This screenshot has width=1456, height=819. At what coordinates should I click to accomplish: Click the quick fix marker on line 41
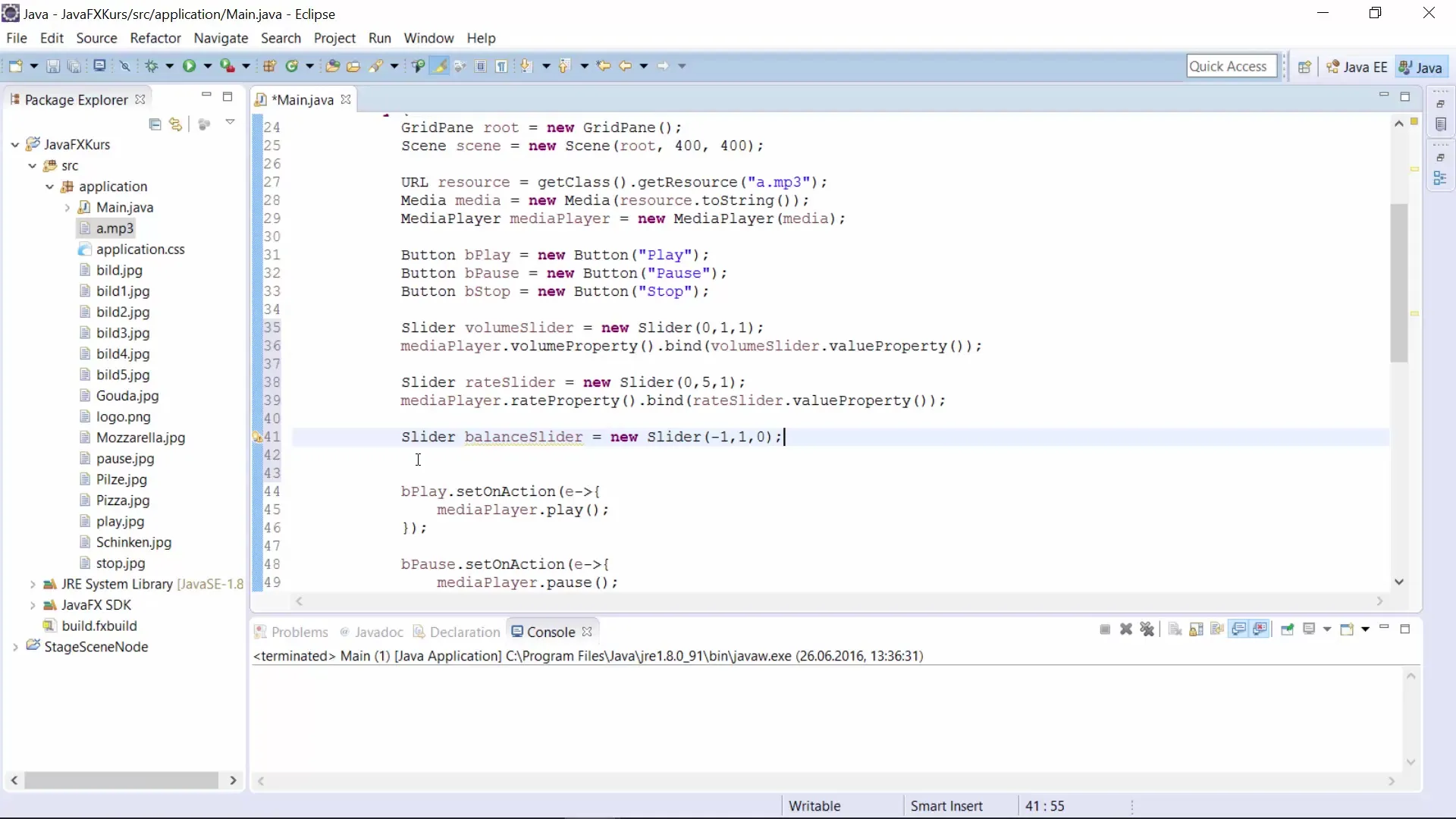[257, 437]
